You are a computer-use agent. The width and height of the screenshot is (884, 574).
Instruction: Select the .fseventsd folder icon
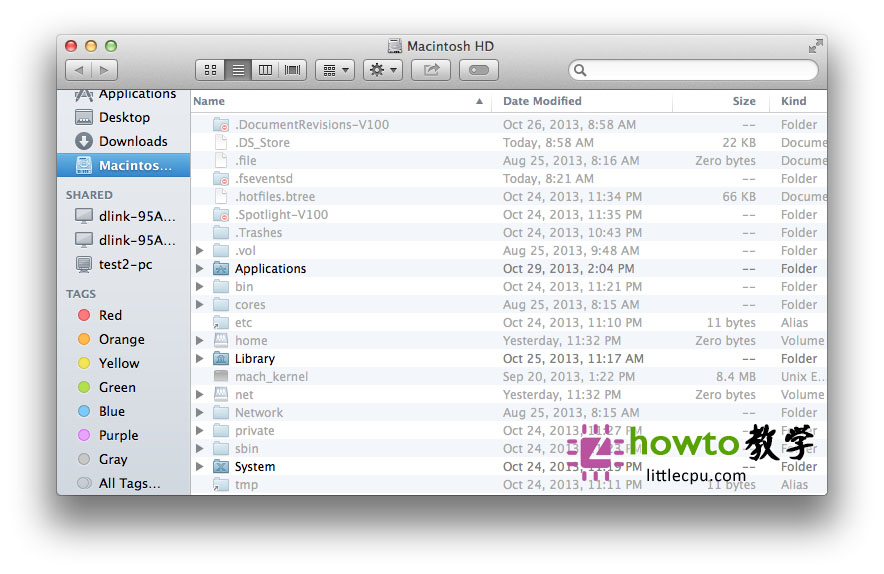[221, 179]
